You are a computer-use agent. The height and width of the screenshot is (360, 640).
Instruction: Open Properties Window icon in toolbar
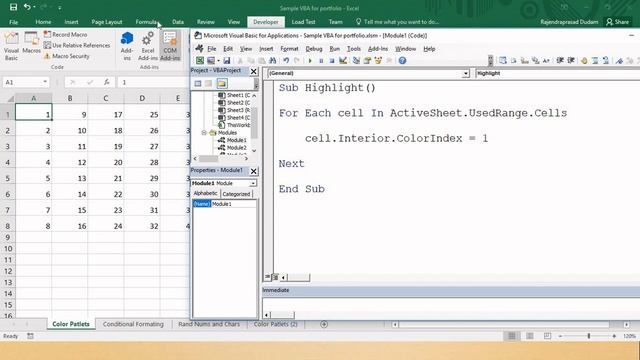pos(367,61)
